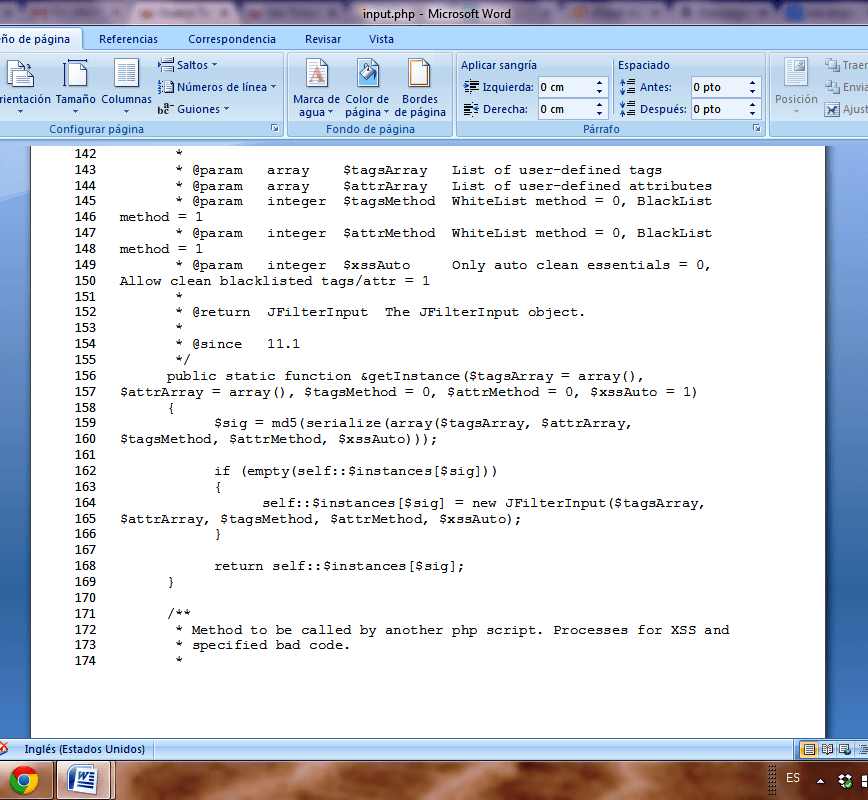Open the Tamaño page size menu
Screen dimensions: 868x800
pyautogui.click(x=75, y=86)
